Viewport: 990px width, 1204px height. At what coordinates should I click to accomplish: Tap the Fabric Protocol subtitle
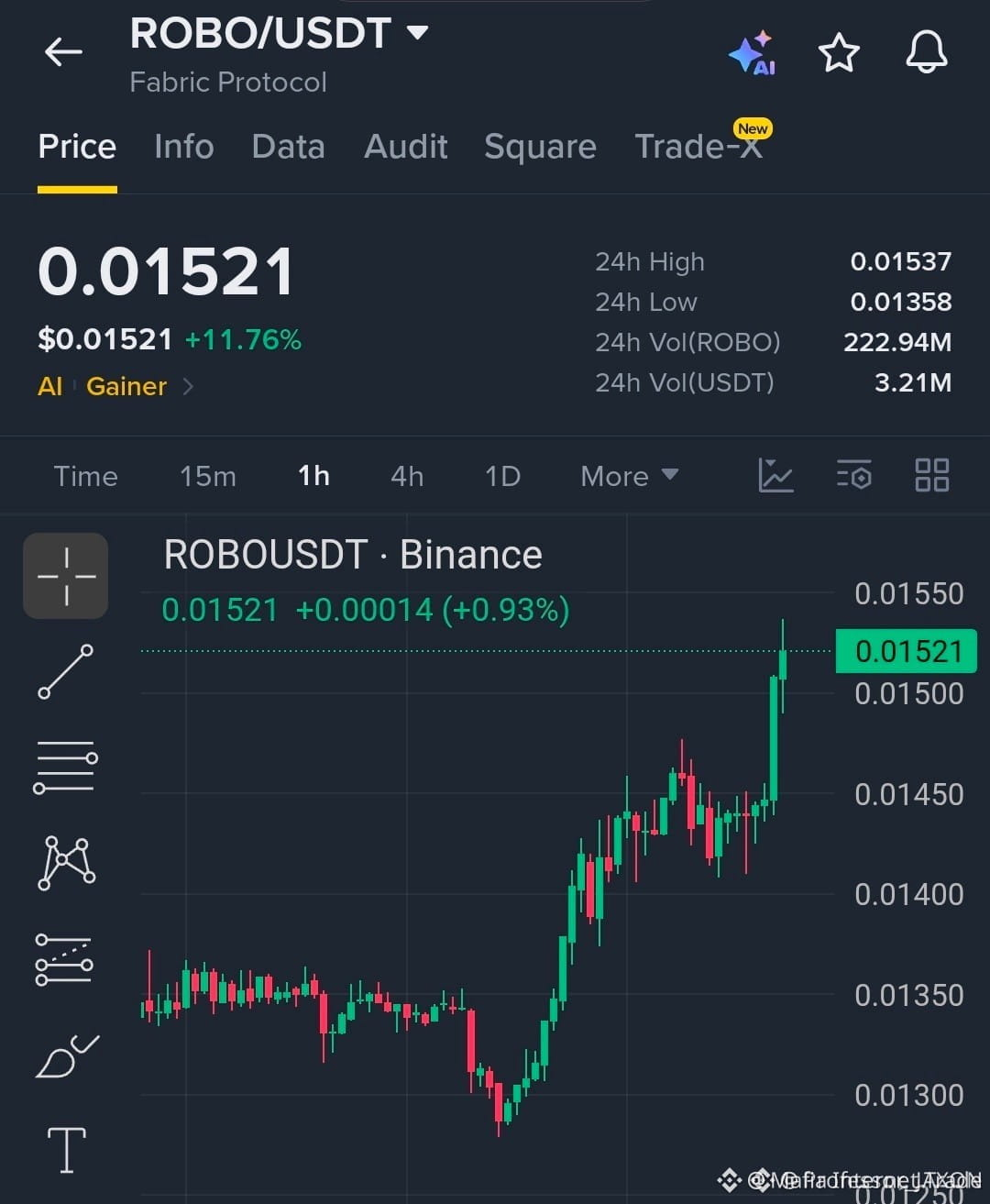228,83
